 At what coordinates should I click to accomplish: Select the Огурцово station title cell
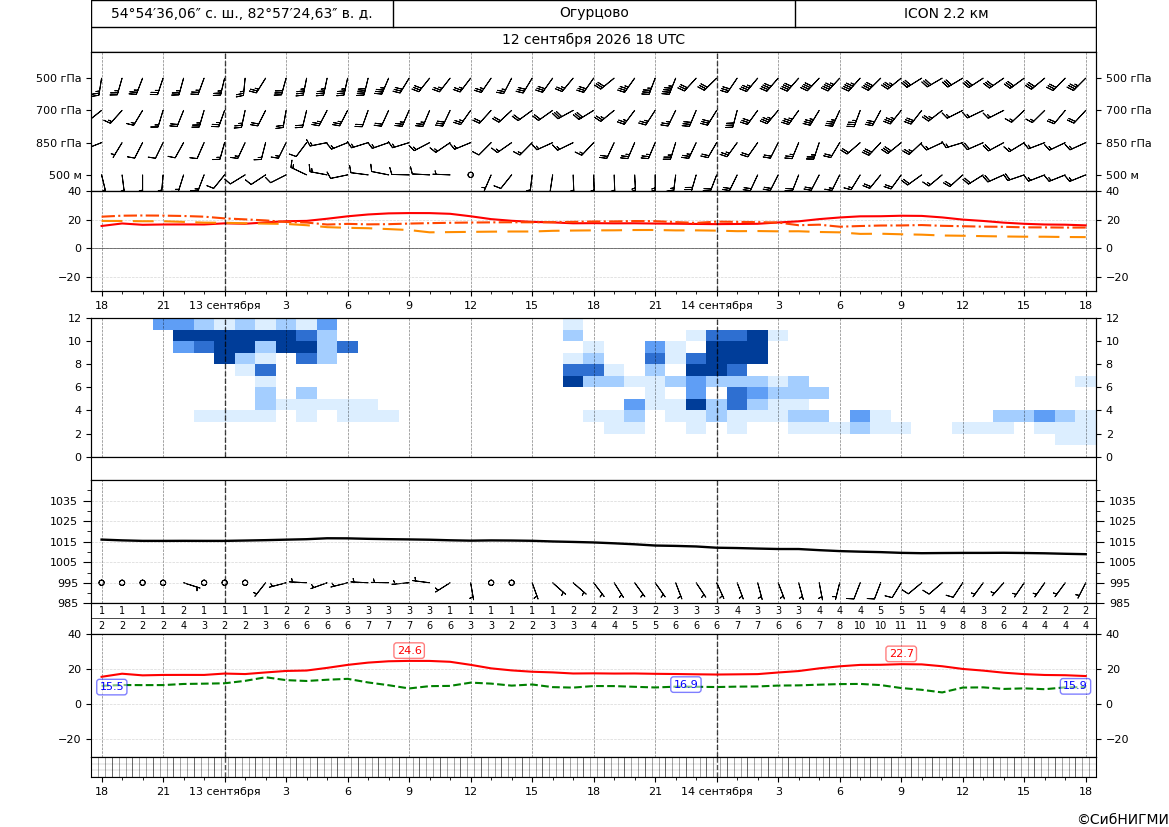594,13
